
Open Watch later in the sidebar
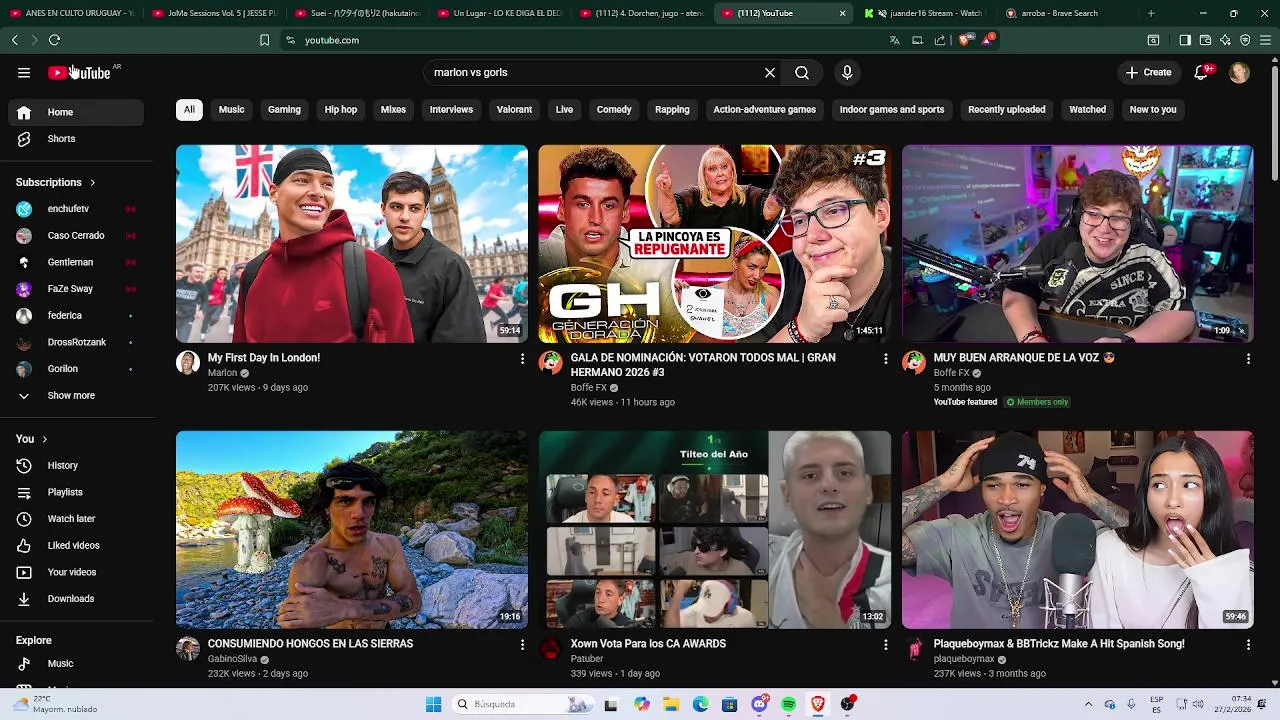pos(76,519)
